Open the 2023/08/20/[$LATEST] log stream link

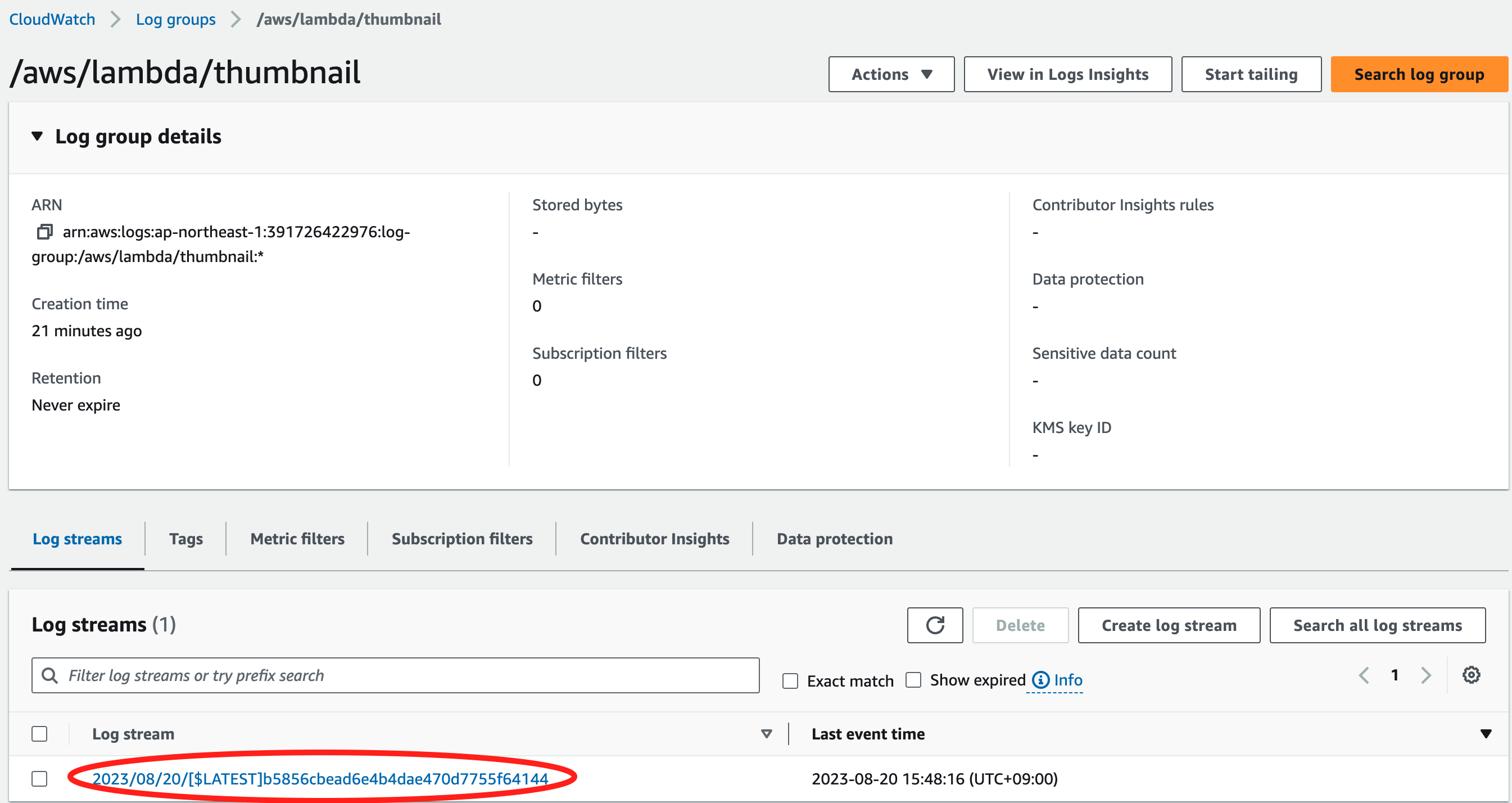tap(320, 778)
